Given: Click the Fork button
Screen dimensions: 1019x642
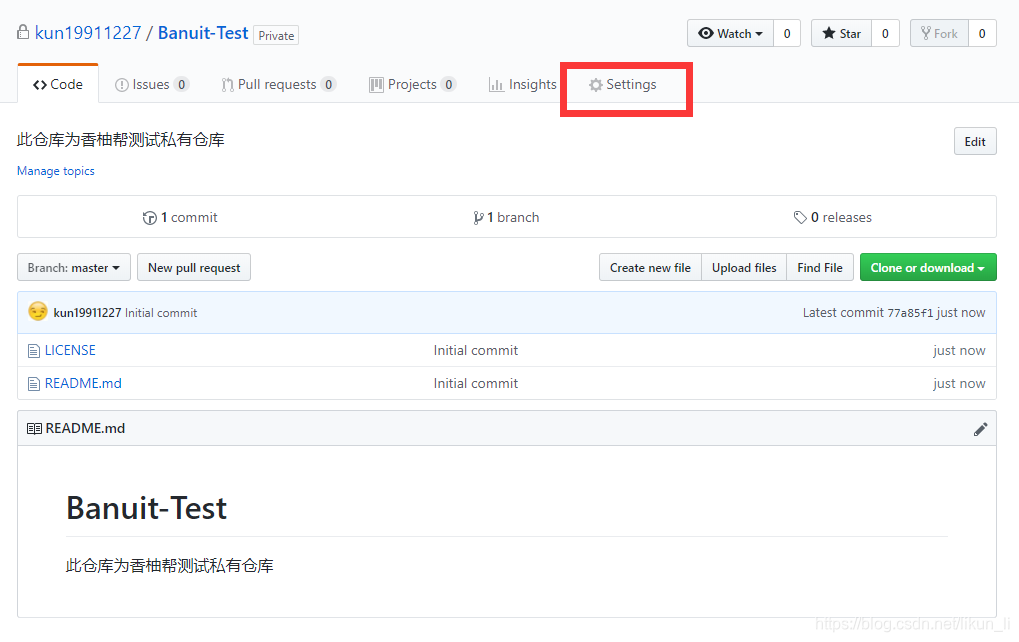Looking at the screenshot, I should tap(940, 33).
